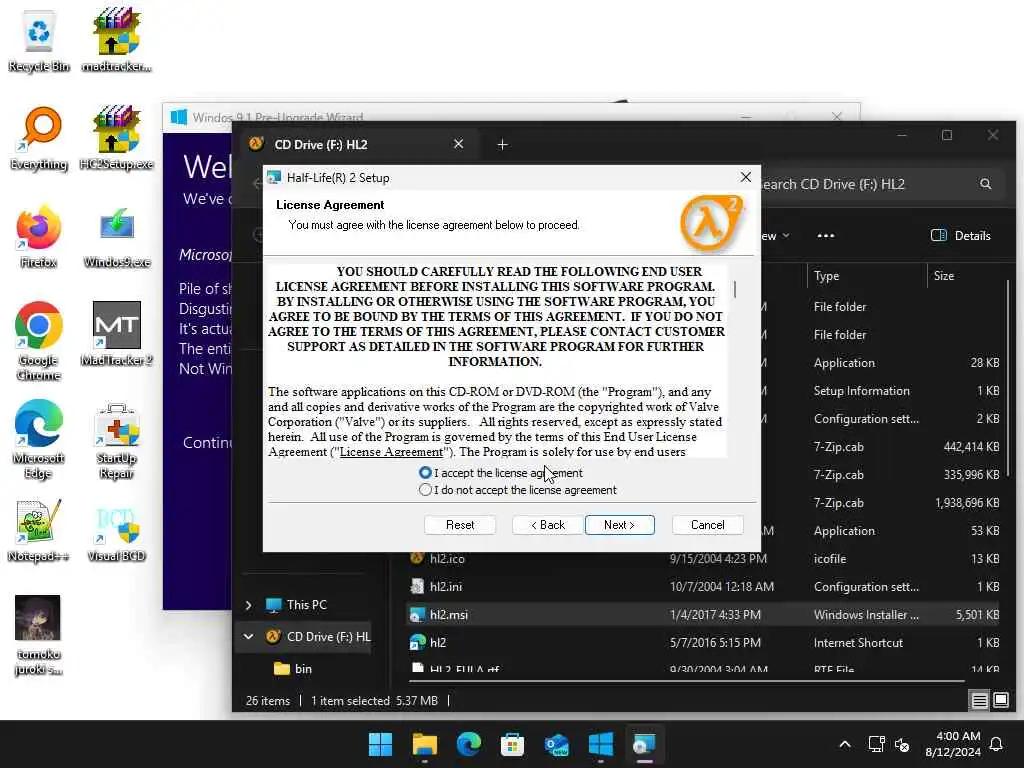Click the muted volume tray icon
1024x768 pixels.
(902, 744)
